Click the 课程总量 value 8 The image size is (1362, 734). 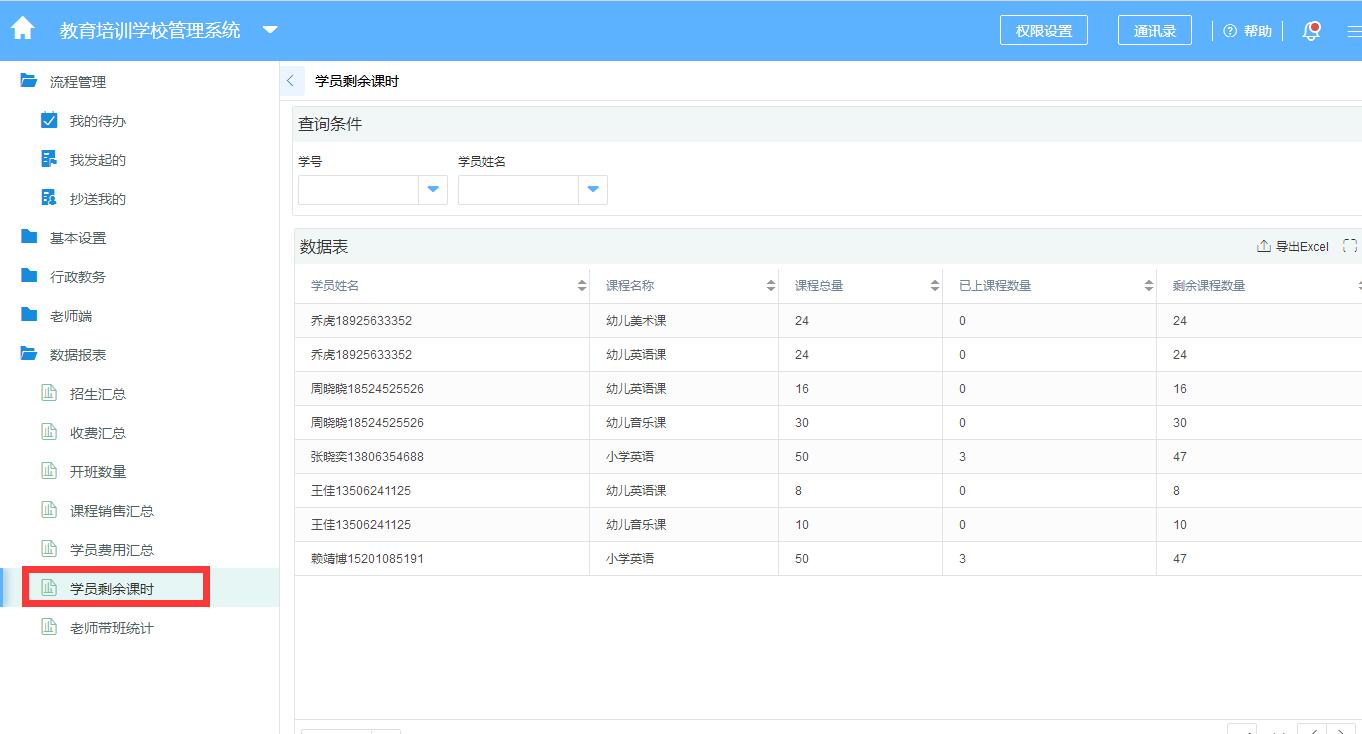799,491
